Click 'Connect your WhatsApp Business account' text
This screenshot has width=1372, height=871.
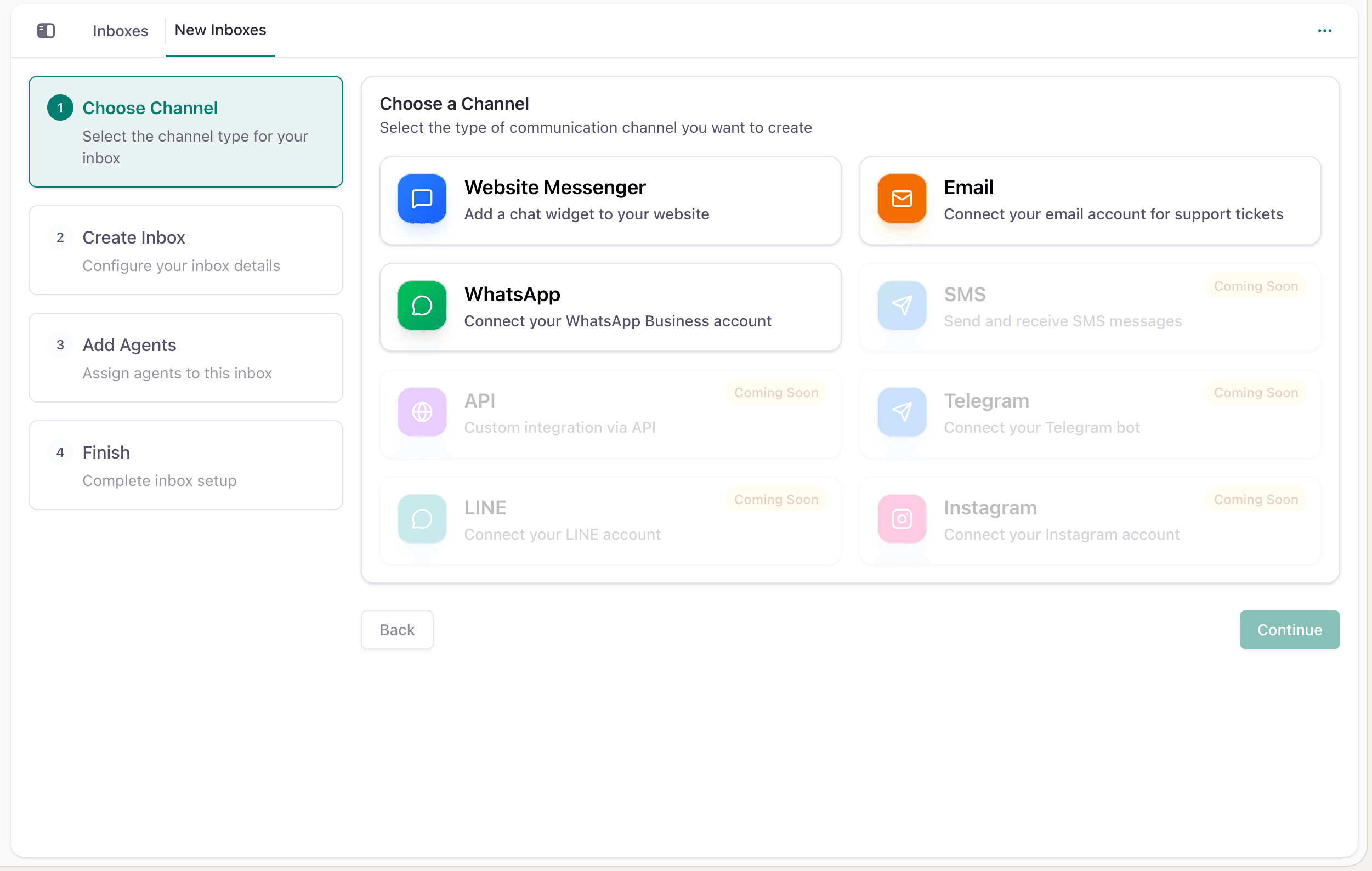click(617, 321)
